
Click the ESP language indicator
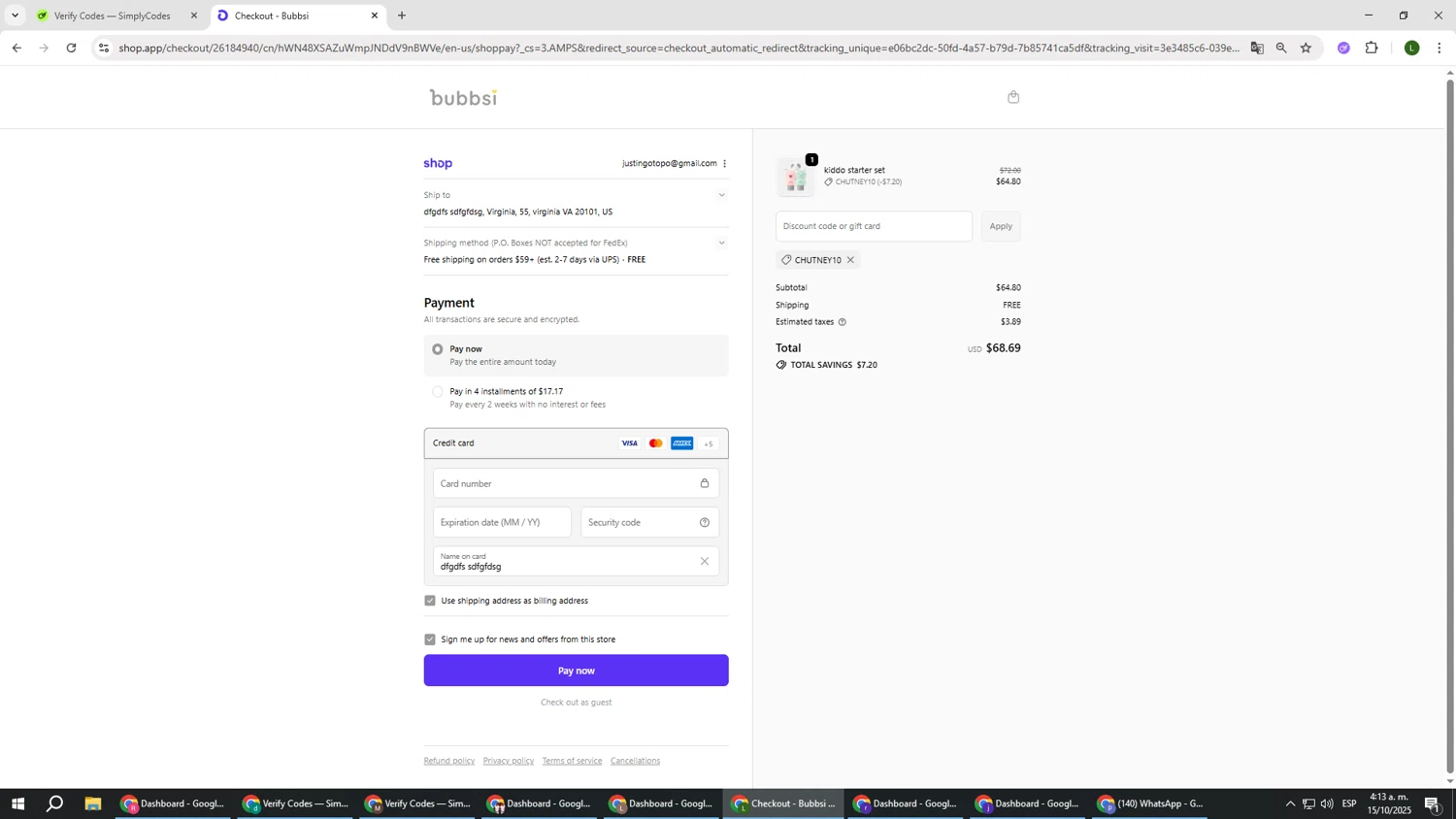click(x=1349, y=803)
